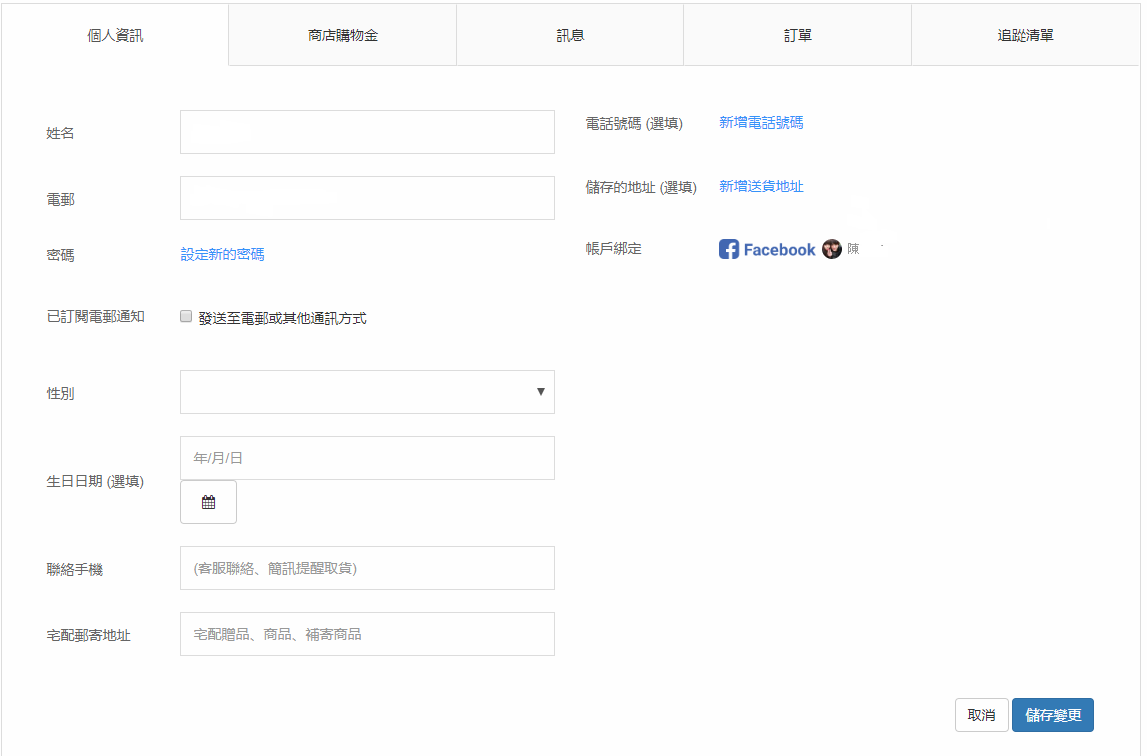Focus the 姓名 input field
The height and width of the screenshot is (756, 1147).
click(367, 132)
